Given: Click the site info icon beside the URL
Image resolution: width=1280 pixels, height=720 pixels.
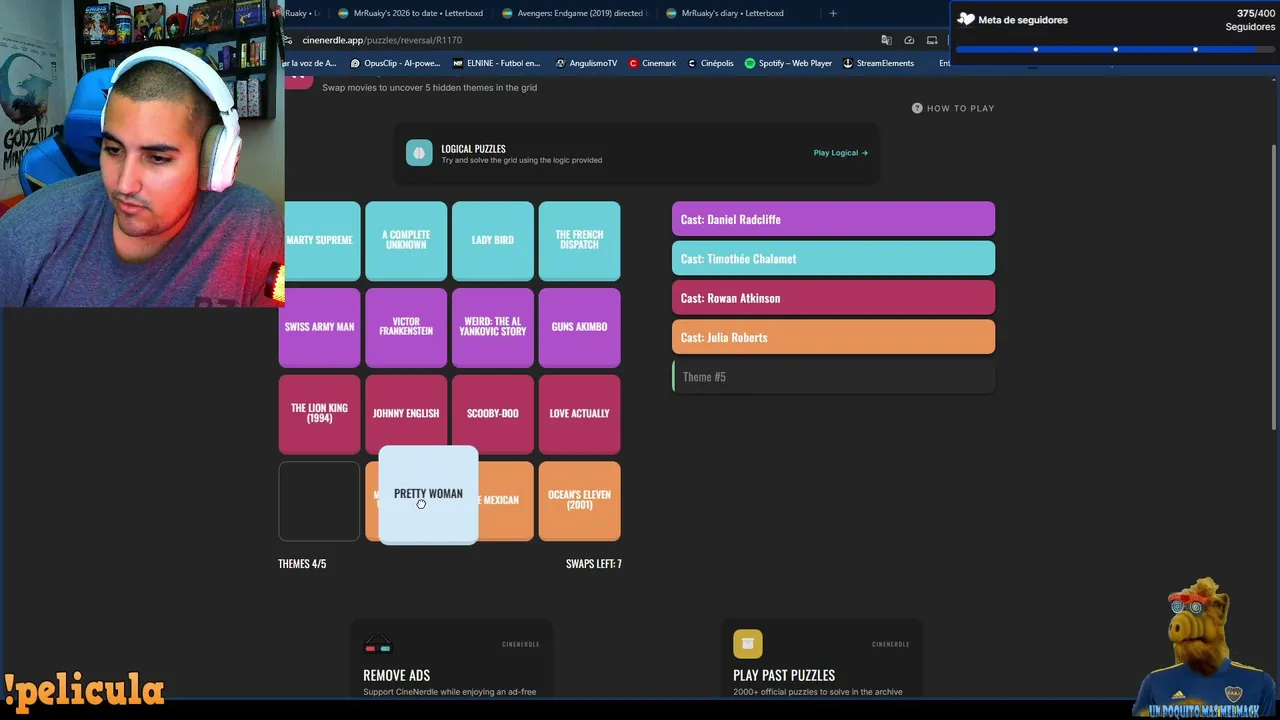Looking at the screenshot, I should click(x=288, y=40).
